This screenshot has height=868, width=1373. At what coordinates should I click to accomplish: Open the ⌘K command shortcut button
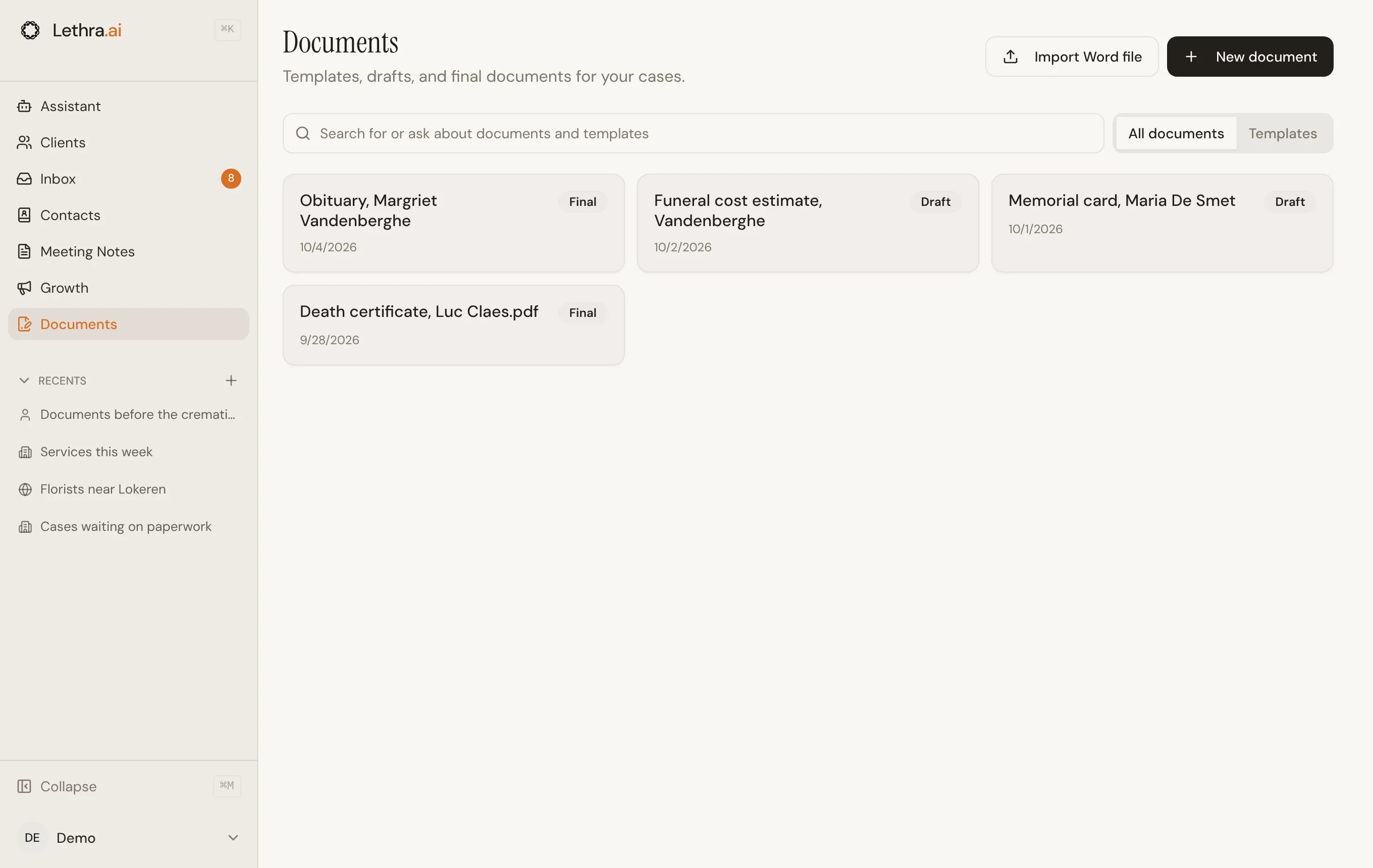[227, 29]
